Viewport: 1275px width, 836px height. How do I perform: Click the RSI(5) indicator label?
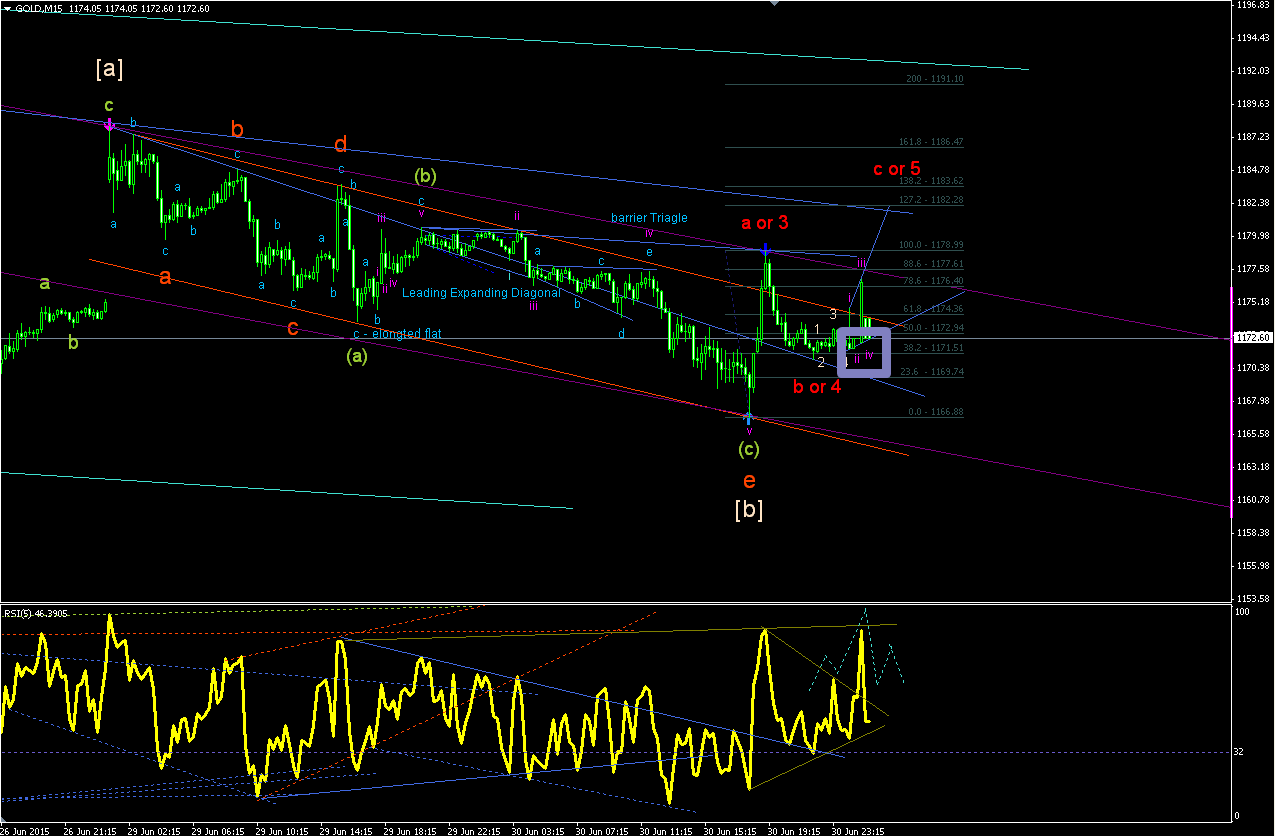tap(28, 612)
